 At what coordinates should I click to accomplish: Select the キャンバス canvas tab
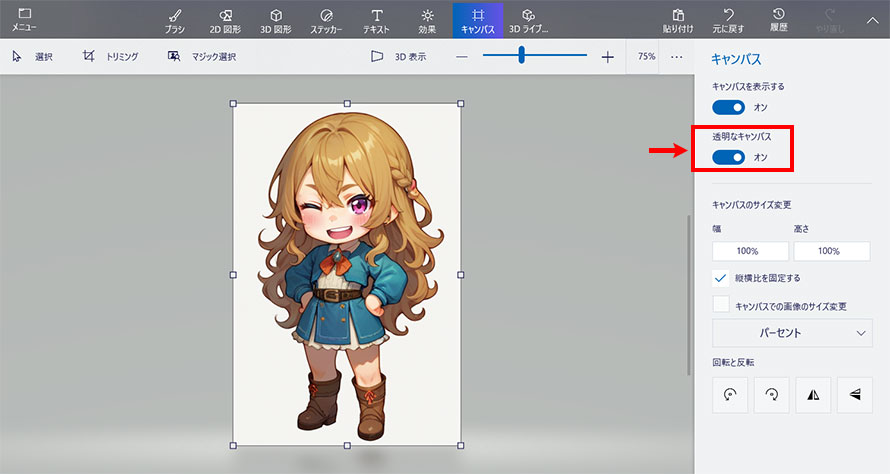pyautogui.click(x=478, y=21)
